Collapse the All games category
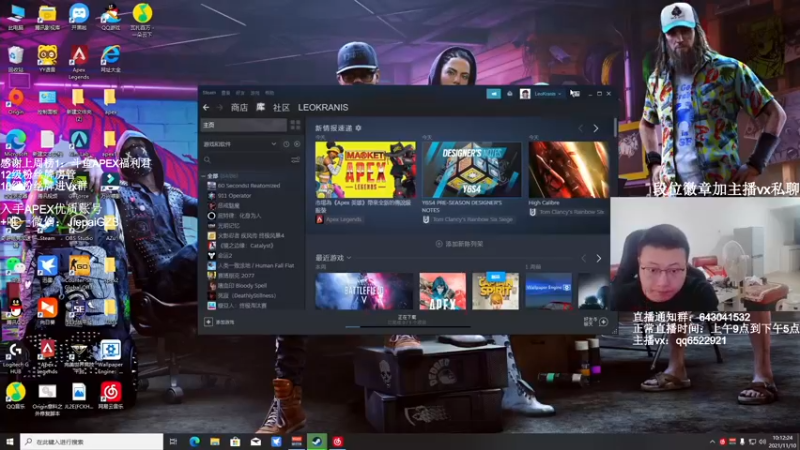The height and width of the screenshot is (450, 800). [x=204, y=176]
